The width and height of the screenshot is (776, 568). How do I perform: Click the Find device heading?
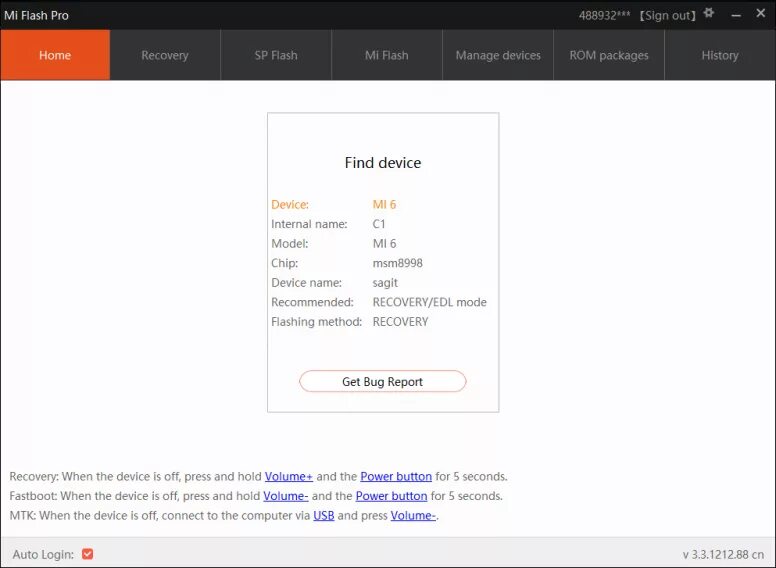[383, 163]
